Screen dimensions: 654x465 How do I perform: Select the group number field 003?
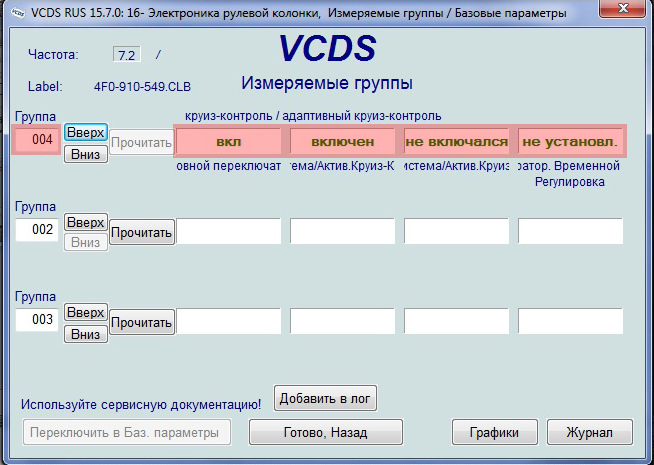click(37, 319)
